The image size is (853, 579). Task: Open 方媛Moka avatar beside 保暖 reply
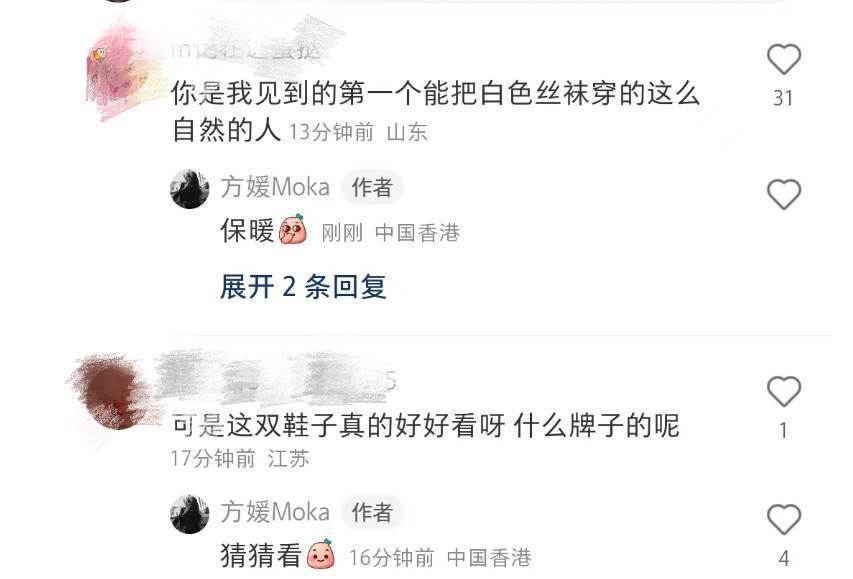coord(190,188)
